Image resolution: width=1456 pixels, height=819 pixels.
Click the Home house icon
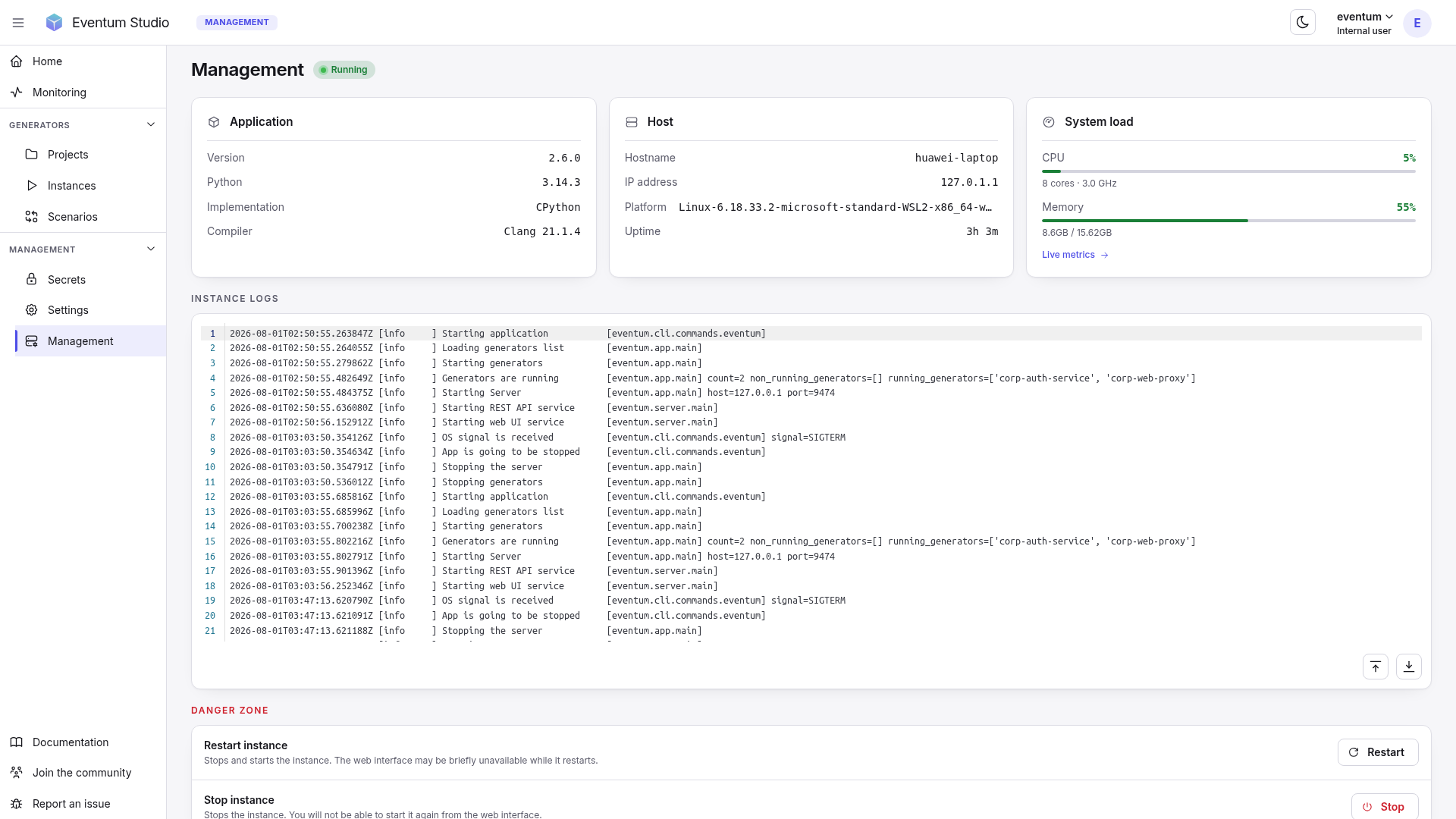pos(17,61)
